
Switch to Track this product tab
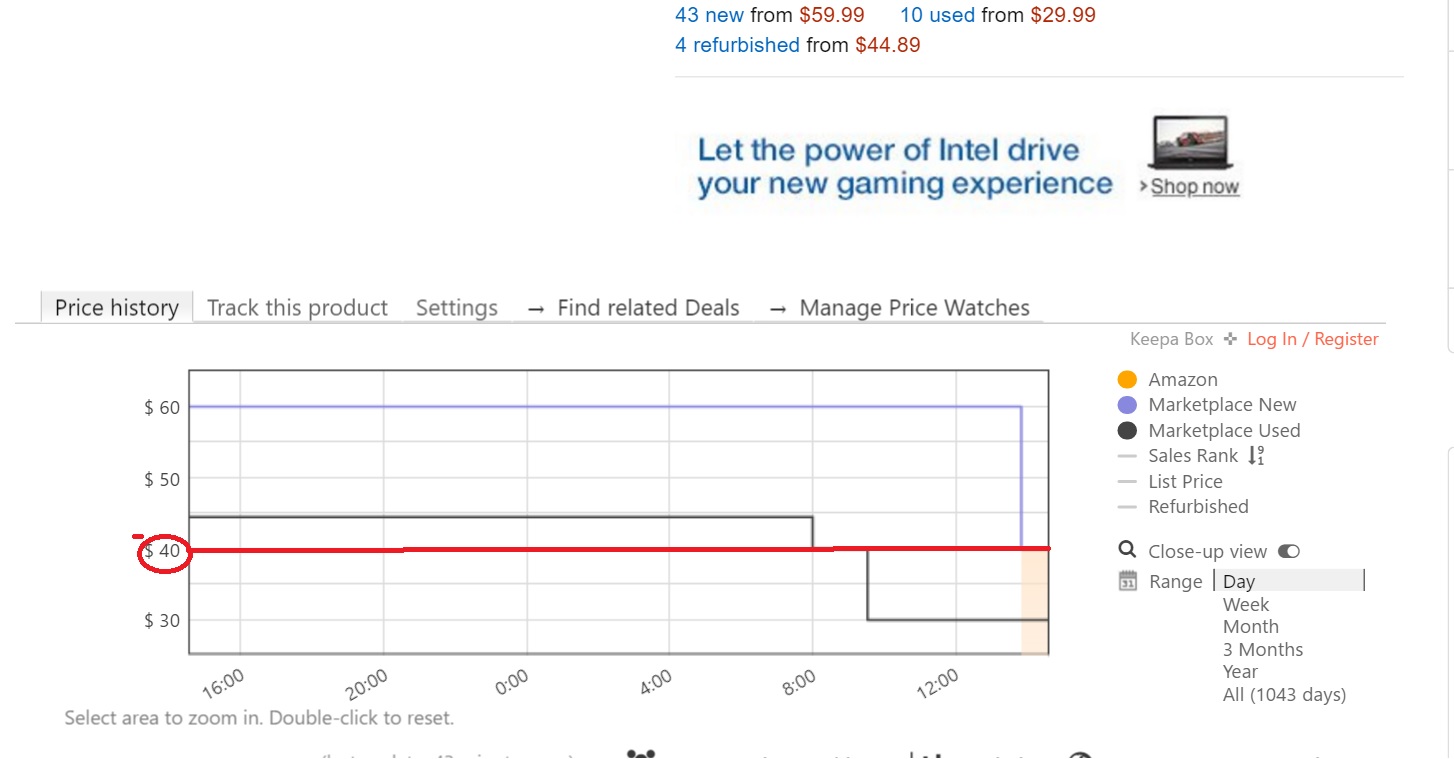coord(297,308)
